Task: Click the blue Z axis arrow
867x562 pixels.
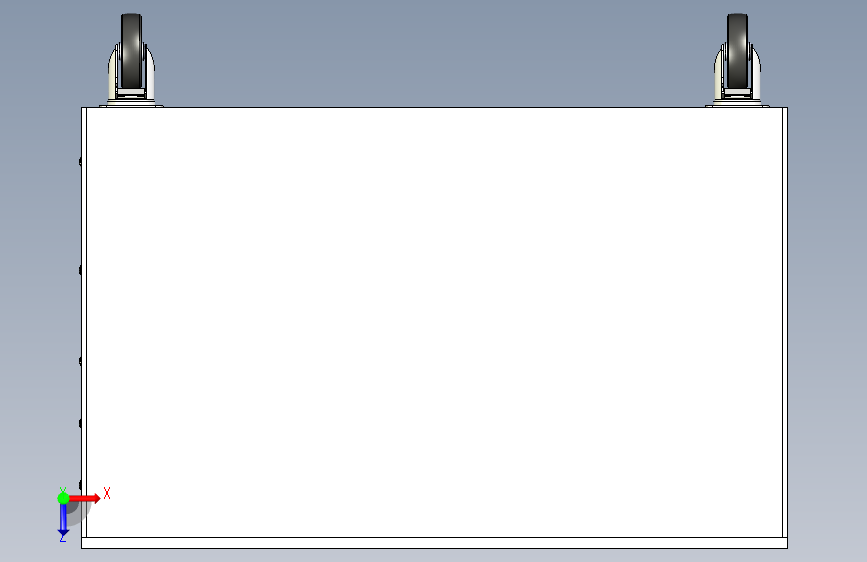Action: pyautogui.click(x=63, y=519)
